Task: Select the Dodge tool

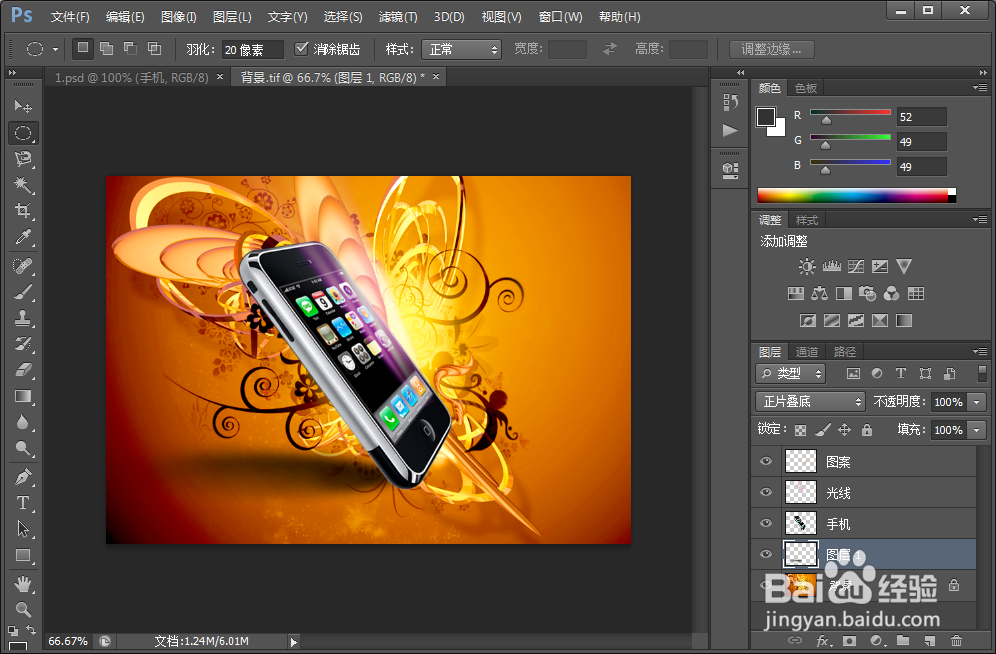Action: tap(23, 448)
